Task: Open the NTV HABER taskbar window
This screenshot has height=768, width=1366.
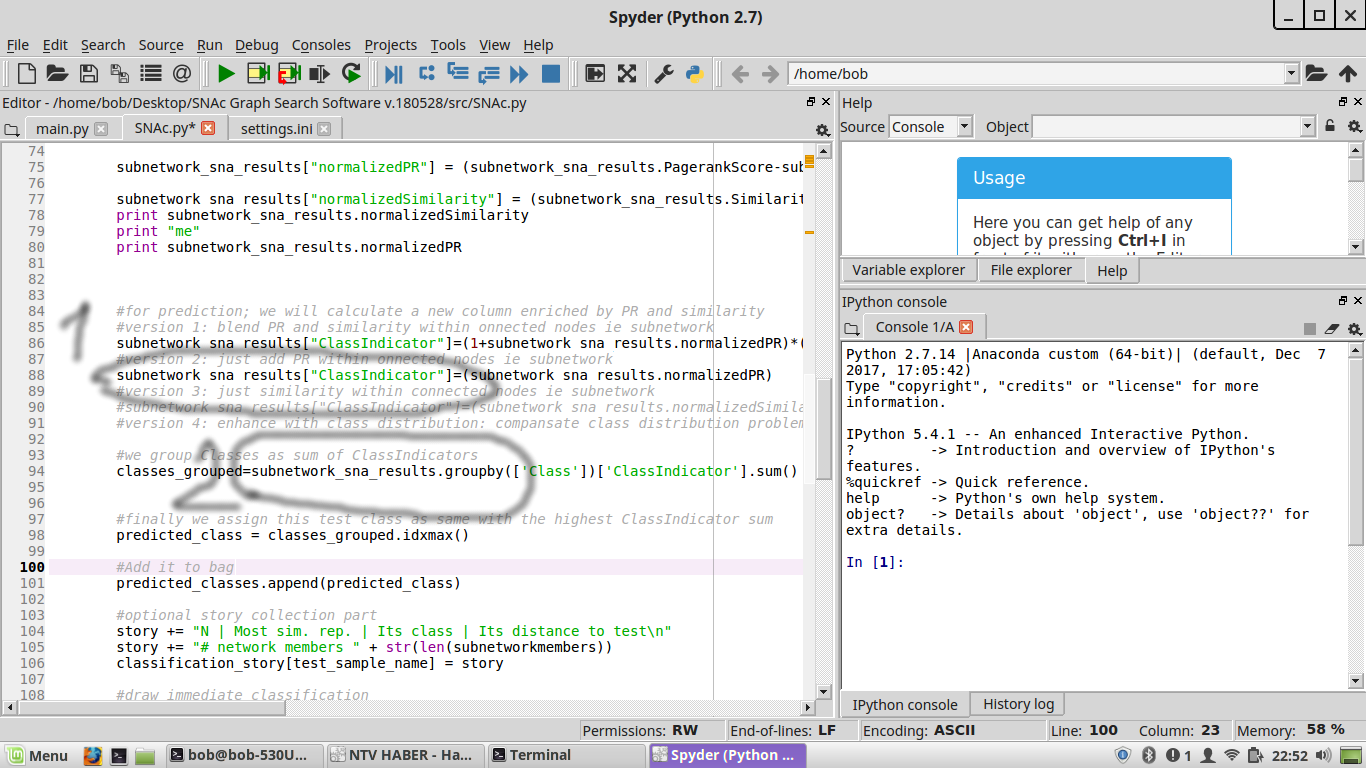Action: tap(405, 755)
